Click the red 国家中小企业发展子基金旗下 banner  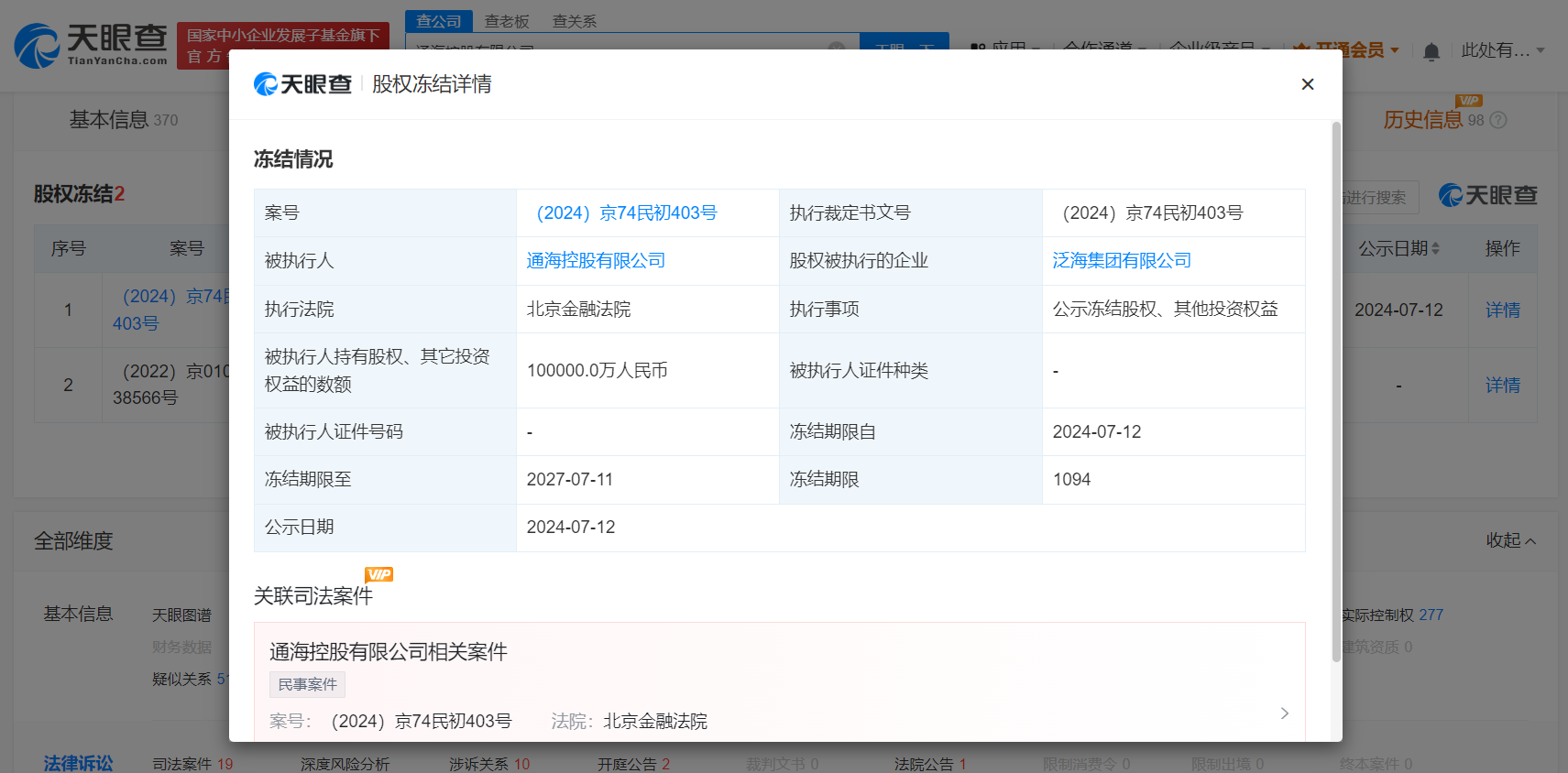(283, 46)
